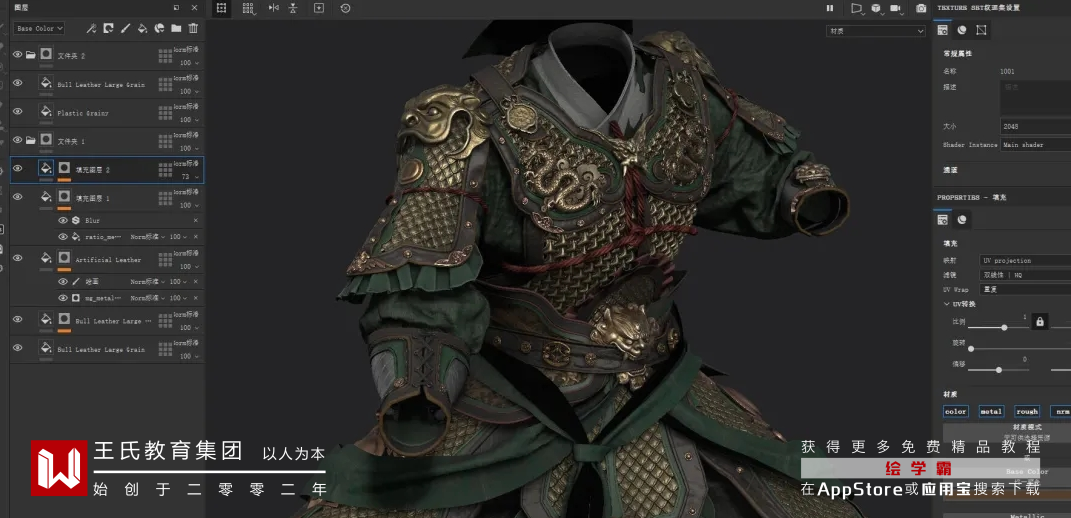Image resolution: width=1071 pixels, height=518 pixels.
Task: Add an effect using the magic wand icon
Action: tap(91, 28)
